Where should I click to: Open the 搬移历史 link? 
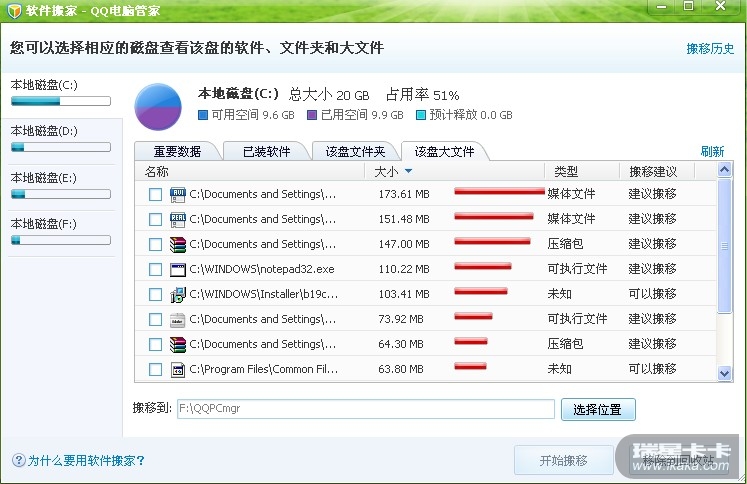710,49
